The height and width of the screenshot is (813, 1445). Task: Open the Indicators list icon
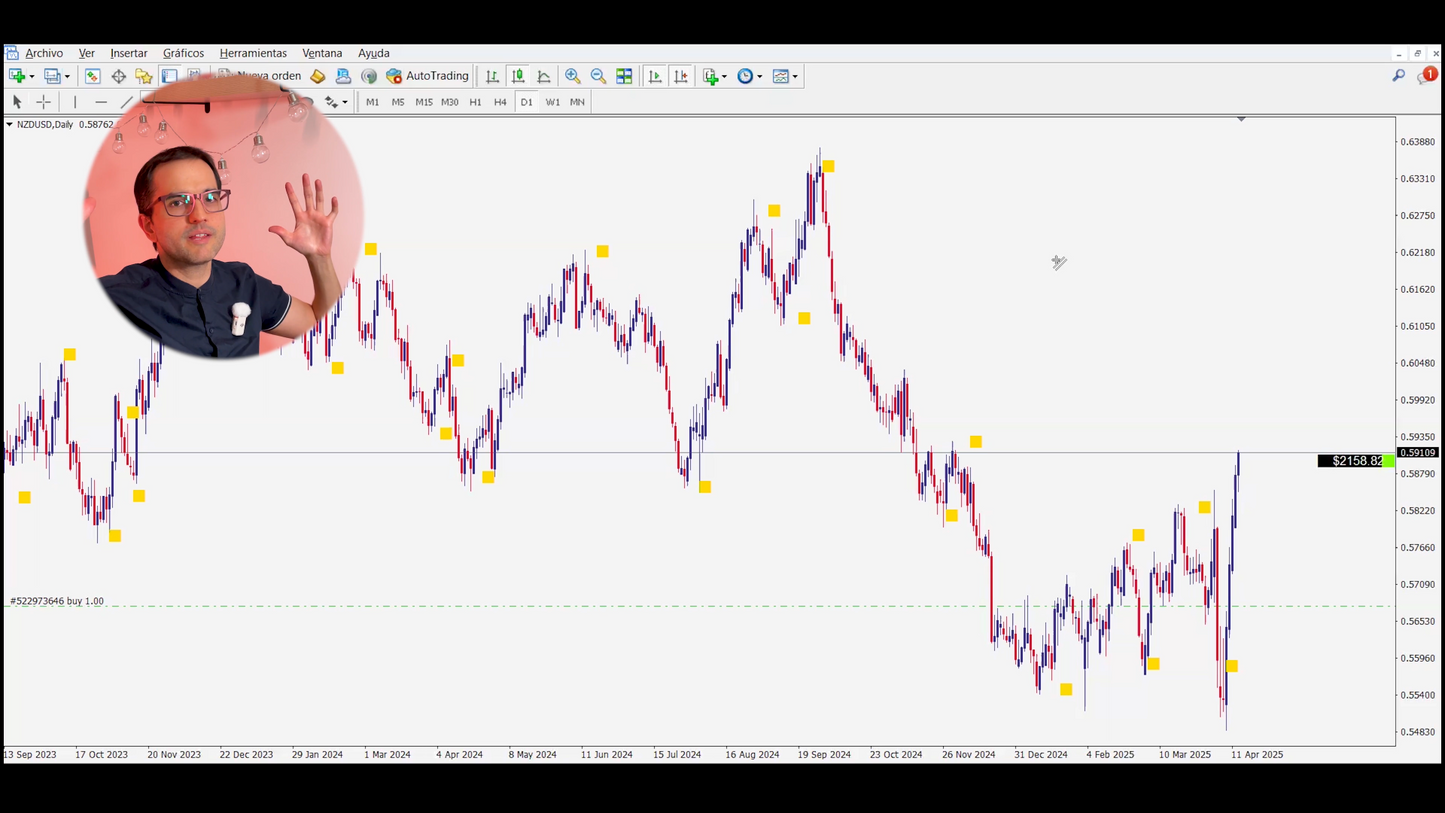pyautogui.click(x=710, y=76)
